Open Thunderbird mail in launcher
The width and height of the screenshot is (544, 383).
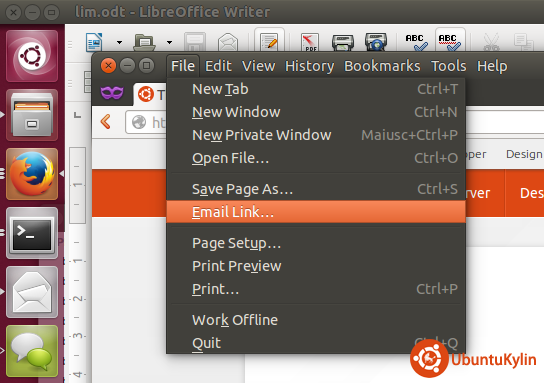[x=32, y=292]
